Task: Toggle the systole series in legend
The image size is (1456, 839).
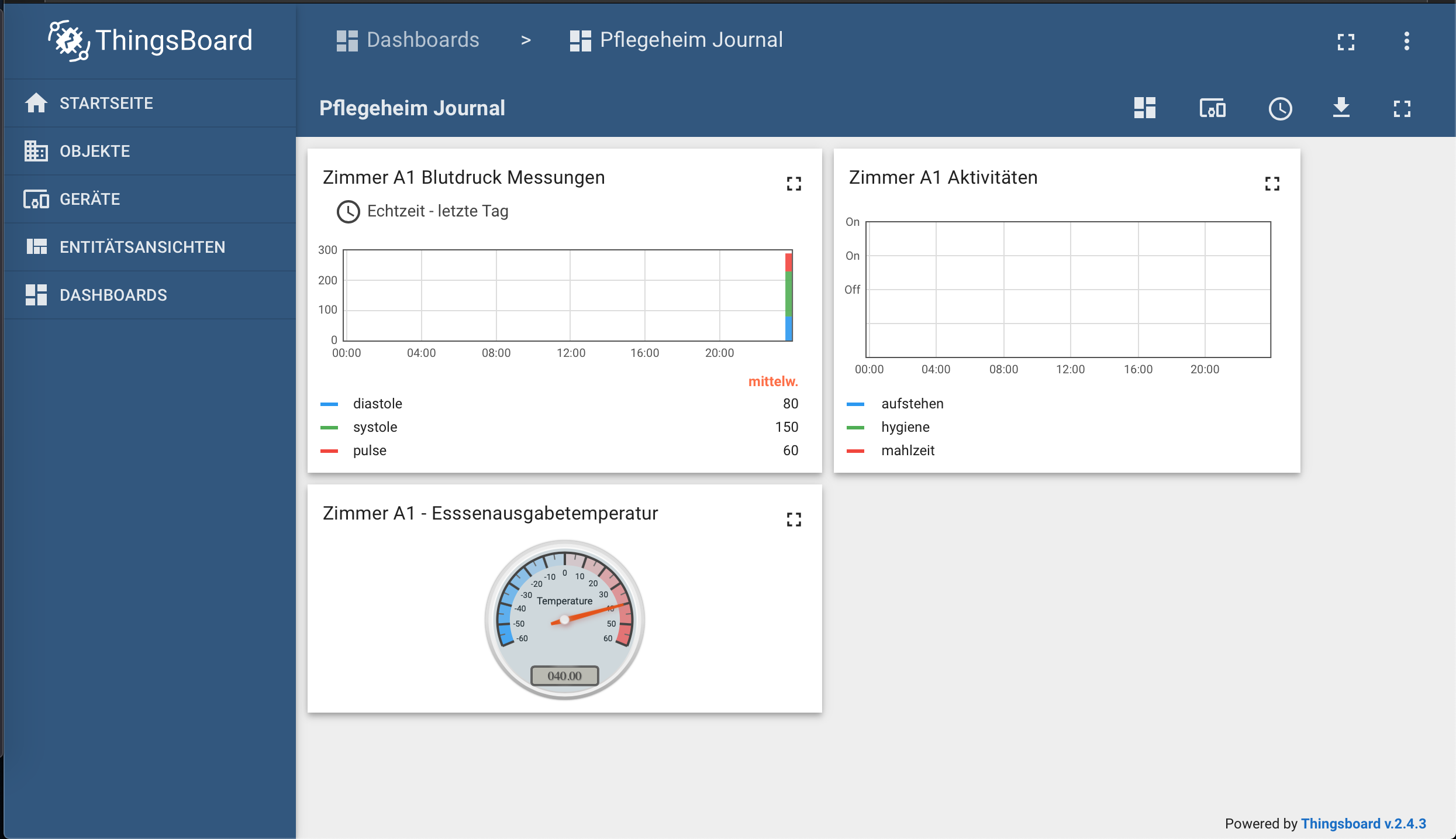Action: point(375,427)
